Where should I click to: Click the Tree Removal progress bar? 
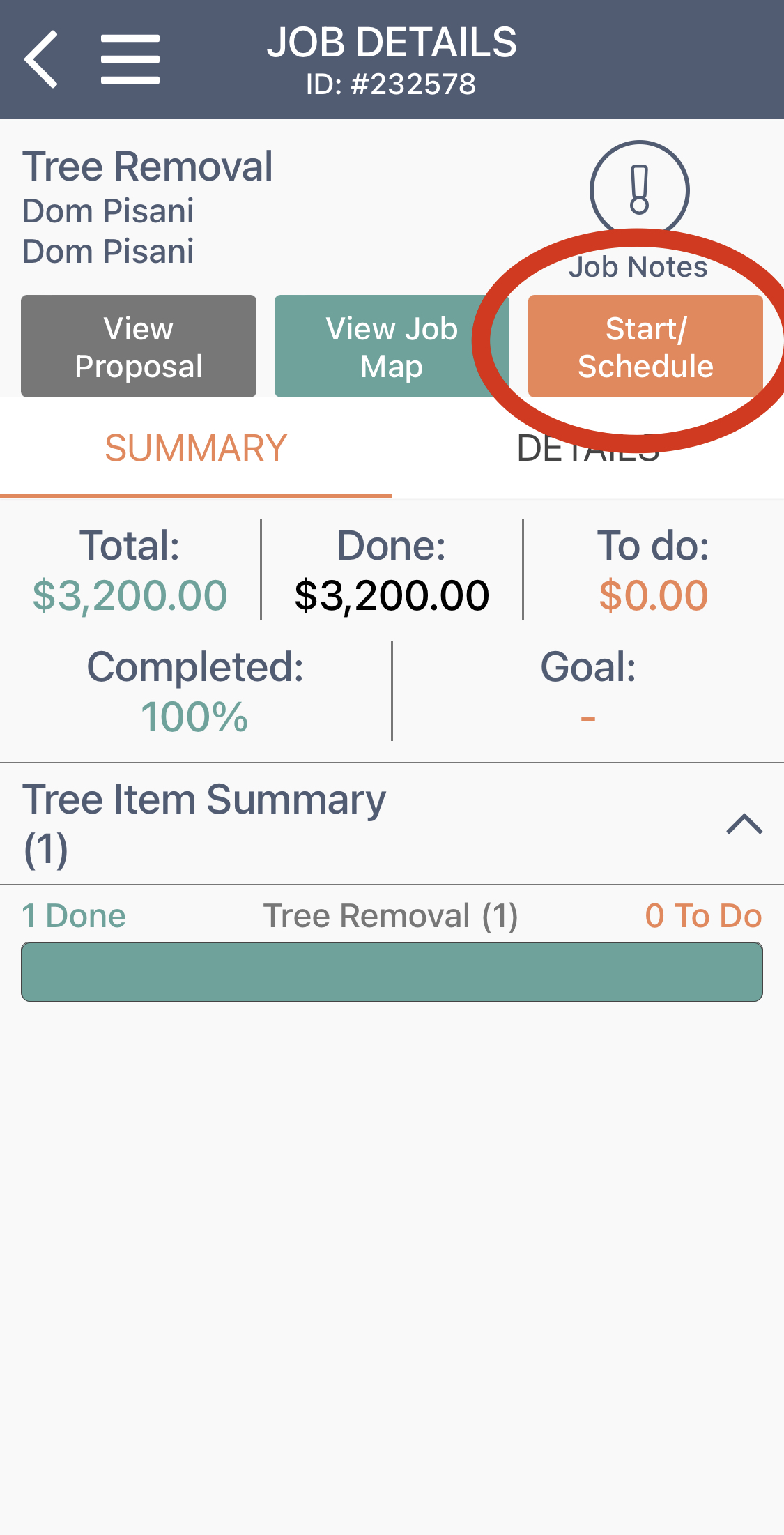tap(392, 972)
